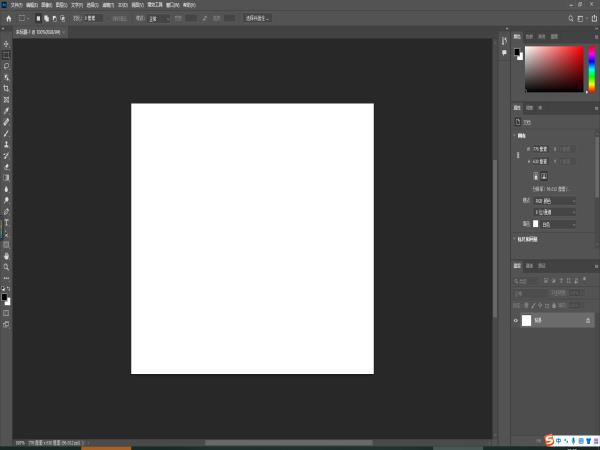This screenshot has height=450, width=600.
Task: Select the Brush tool
Action: click(6, 132)
